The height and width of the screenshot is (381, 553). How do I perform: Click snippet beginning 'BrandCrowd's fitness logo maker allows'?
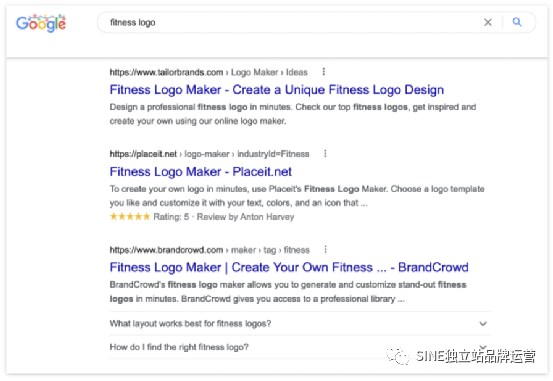point(288,292)
